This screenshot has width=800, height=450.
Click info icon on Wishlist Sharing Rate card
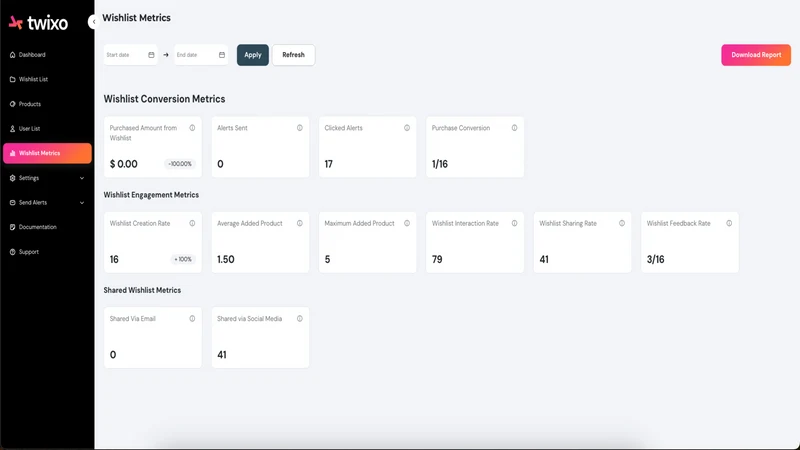(622, 223)
